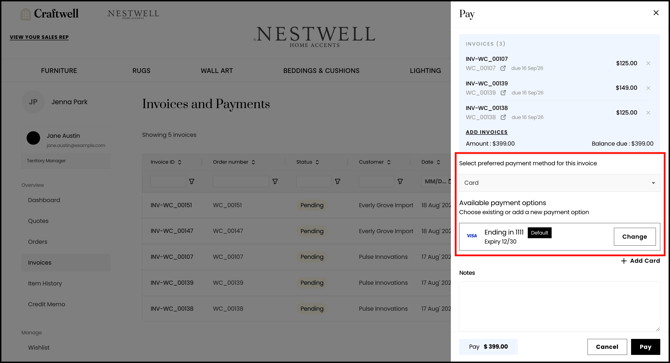
Task: Go to Dashboard in sidebar
Action: coord(44,200)
